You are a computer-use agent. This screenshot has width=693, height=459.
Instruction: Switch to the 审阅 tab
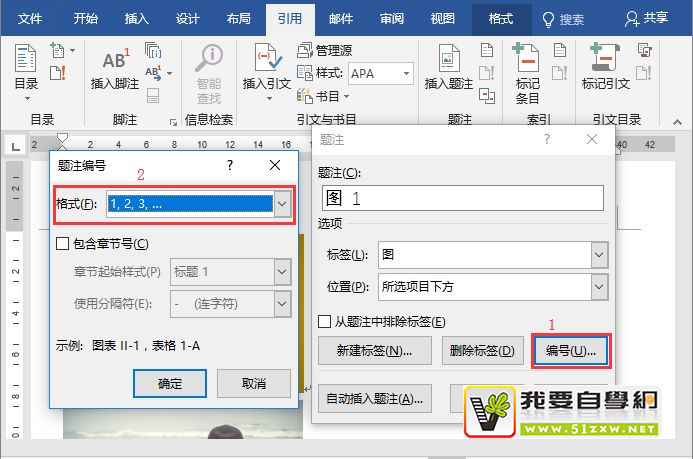click(392, 19)
